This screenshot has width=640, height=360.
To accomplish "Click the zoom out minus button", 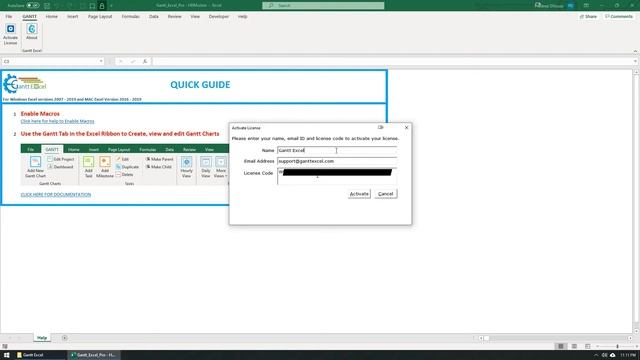I will [x=598, y=347].
